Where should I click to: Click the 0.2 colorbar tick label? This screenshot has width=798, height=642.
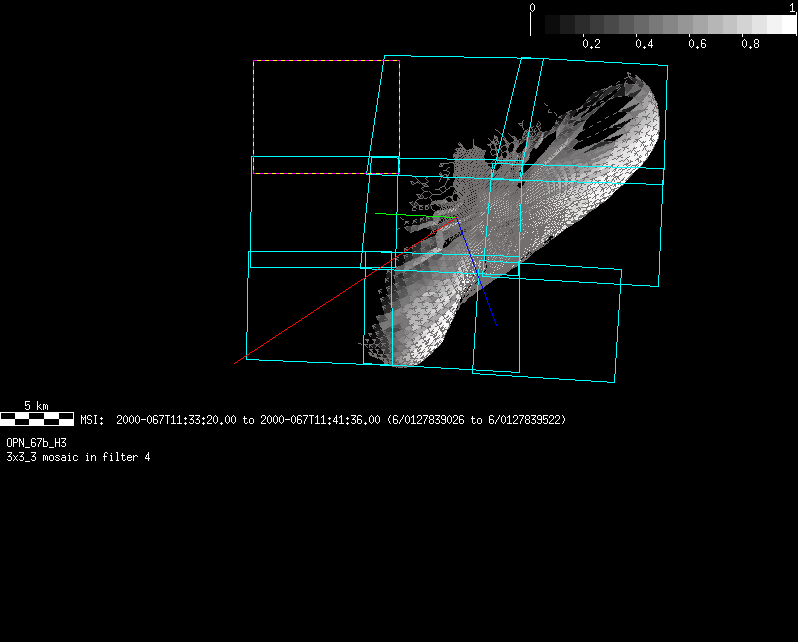pyautogui.click(x=591, y=44)
